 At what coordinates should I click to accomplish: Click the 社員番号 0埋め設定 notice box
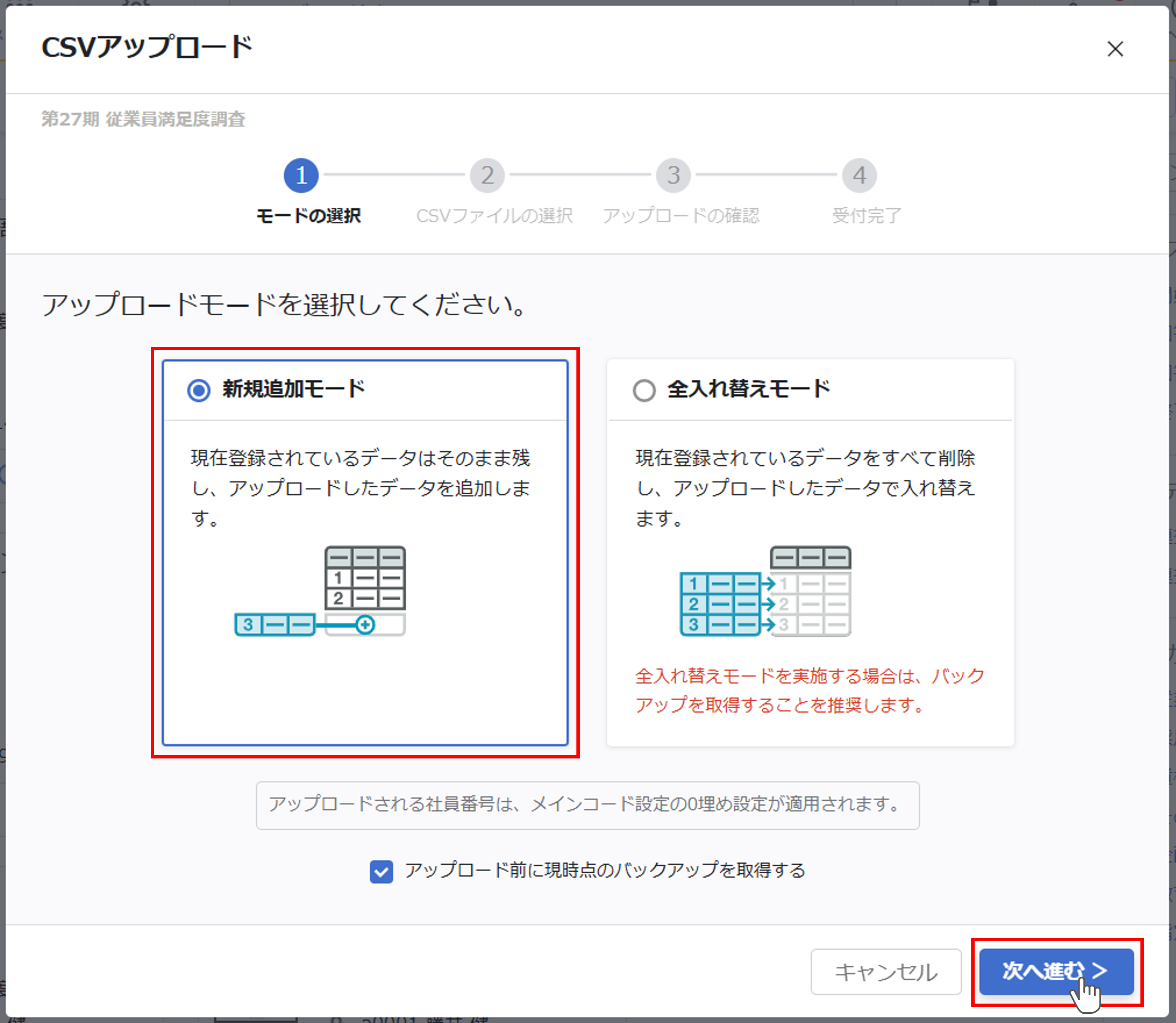(x=588, y=805)
